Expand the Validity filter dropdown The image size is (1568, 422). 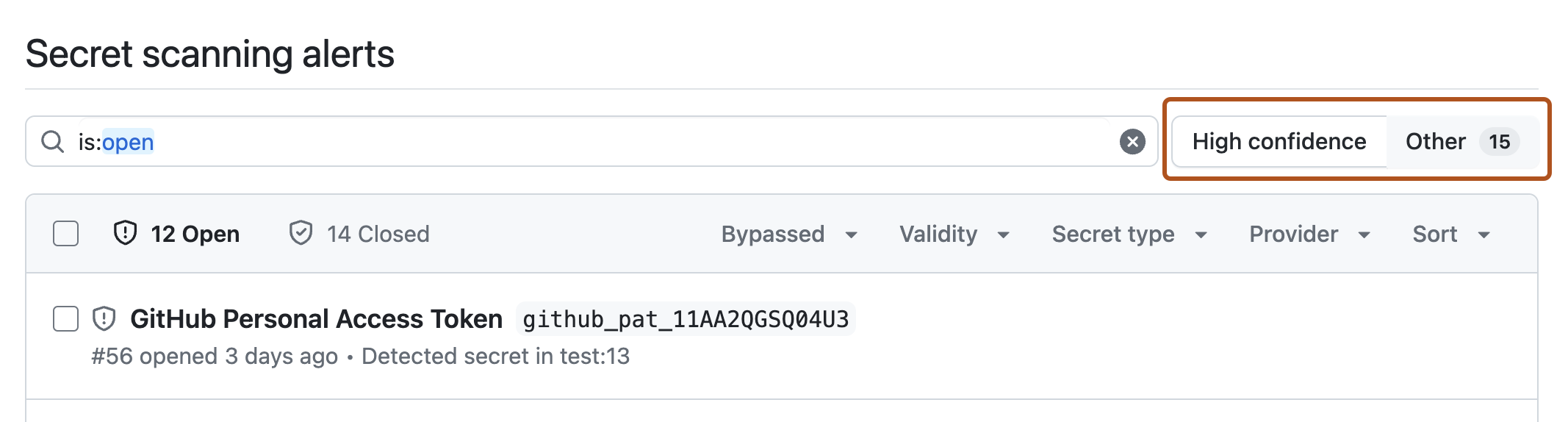(954, 234)
